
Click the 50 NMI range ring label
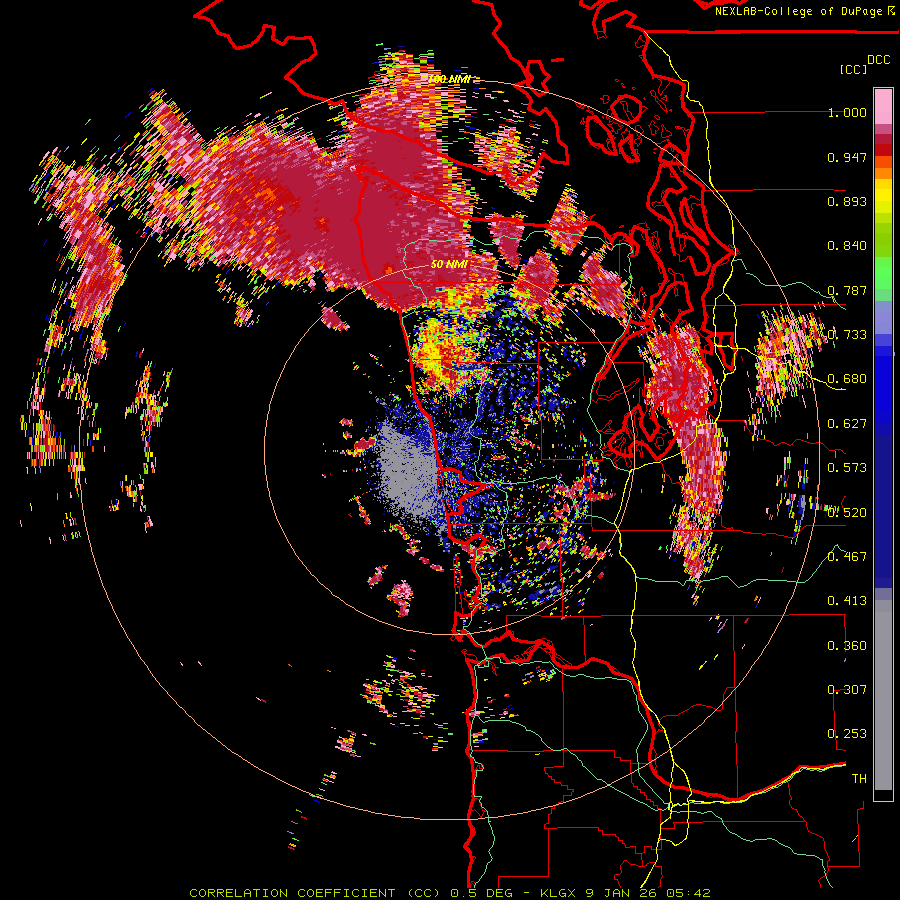coord(449,265)
